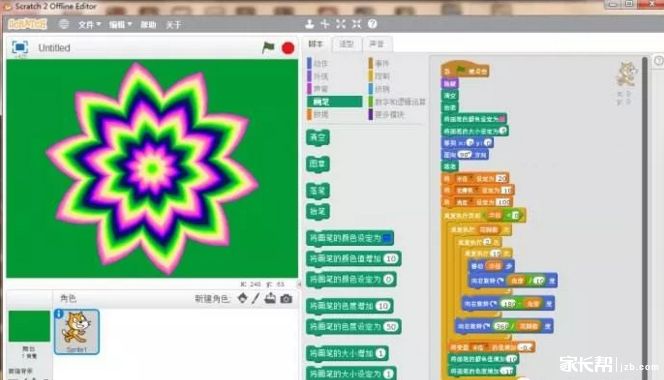
Task: Select the 画笔 (Pen) block category
Action: point(335,102)
